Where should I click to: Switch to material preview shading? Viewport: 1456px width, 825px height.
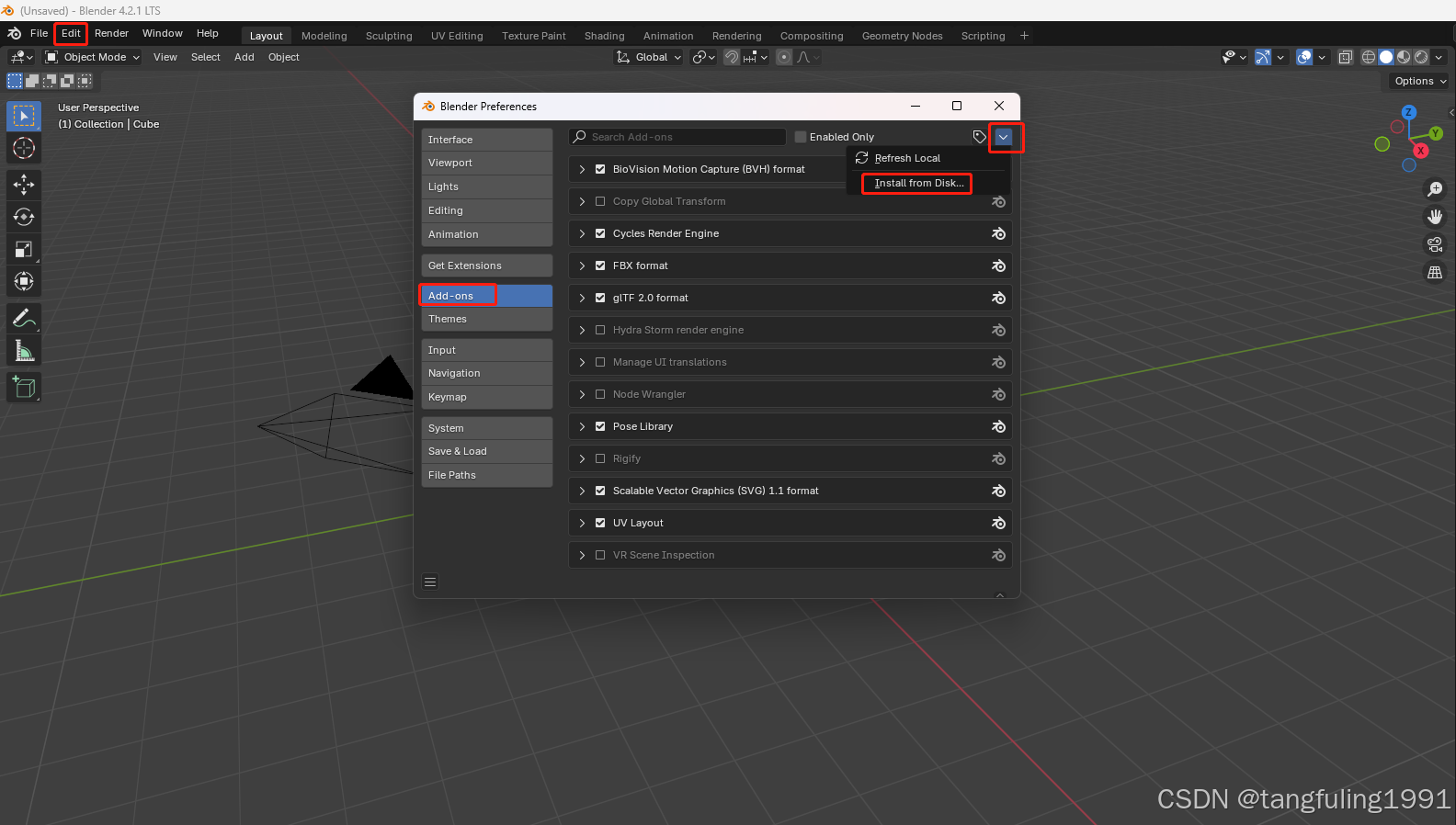1404,57
